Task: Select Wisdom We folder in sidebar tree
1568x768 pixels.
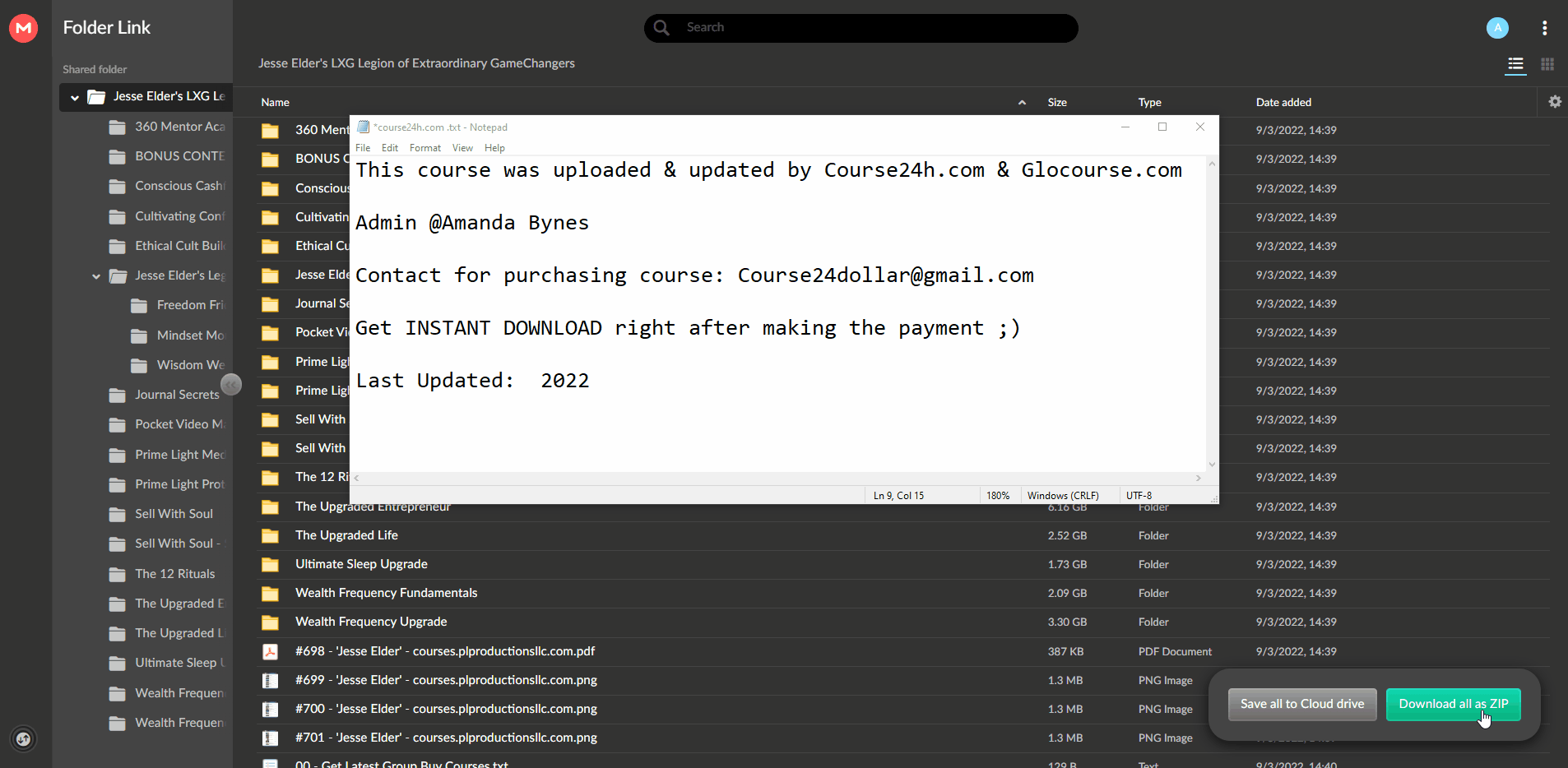Action: click(179, 365)
